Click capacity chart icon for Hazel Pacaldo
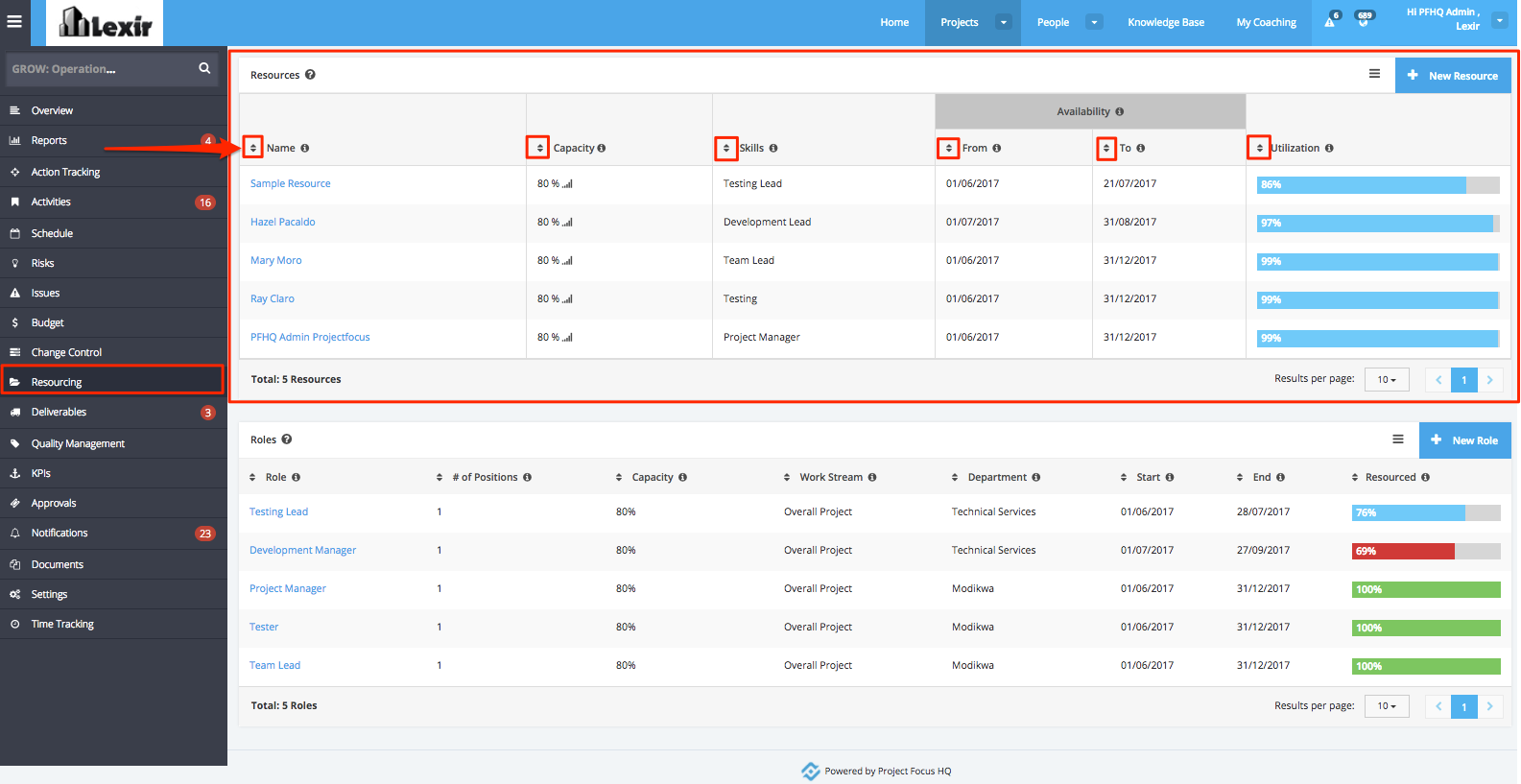1521x784 pixels. [567, 222]
